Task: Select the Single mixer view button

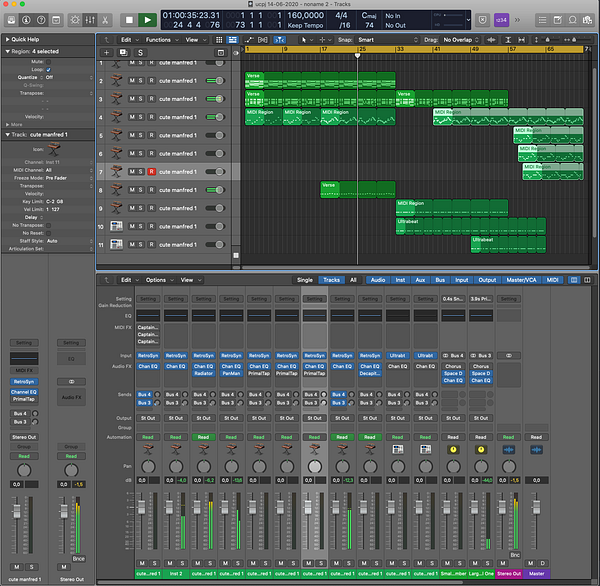Action: 304,280
